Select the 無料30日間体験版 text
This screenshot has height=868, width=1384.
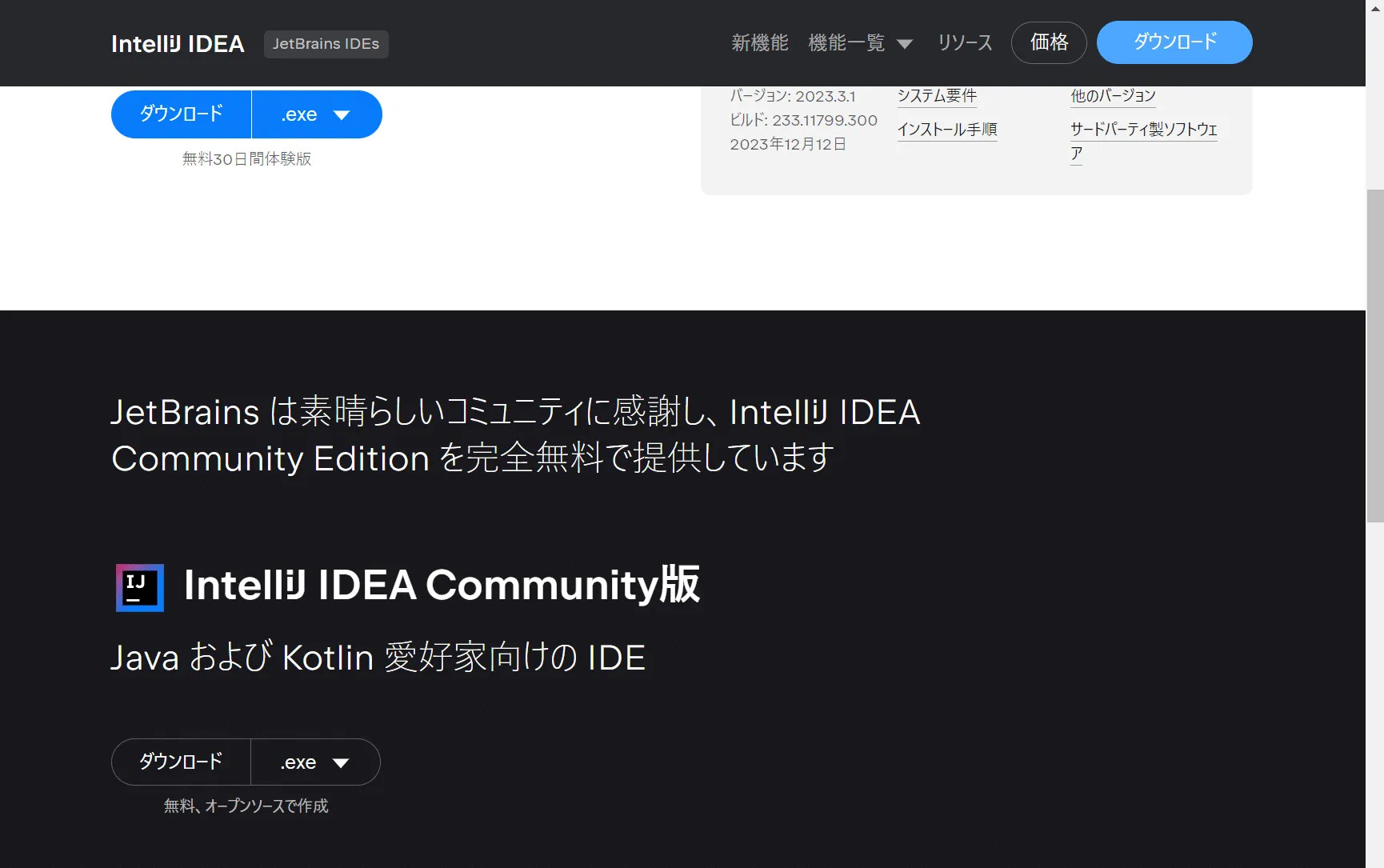point(246,159)
